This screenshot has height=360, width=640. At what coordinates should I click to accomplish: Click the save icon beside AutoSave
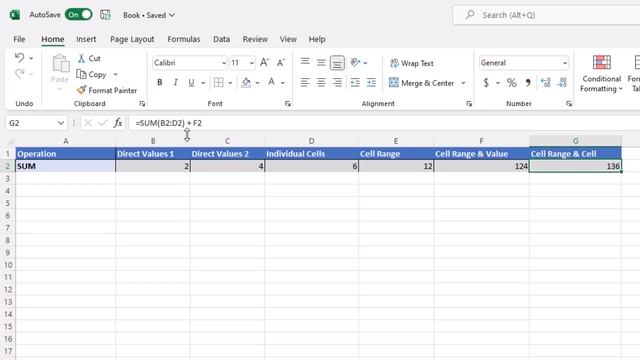pos(105,15)
